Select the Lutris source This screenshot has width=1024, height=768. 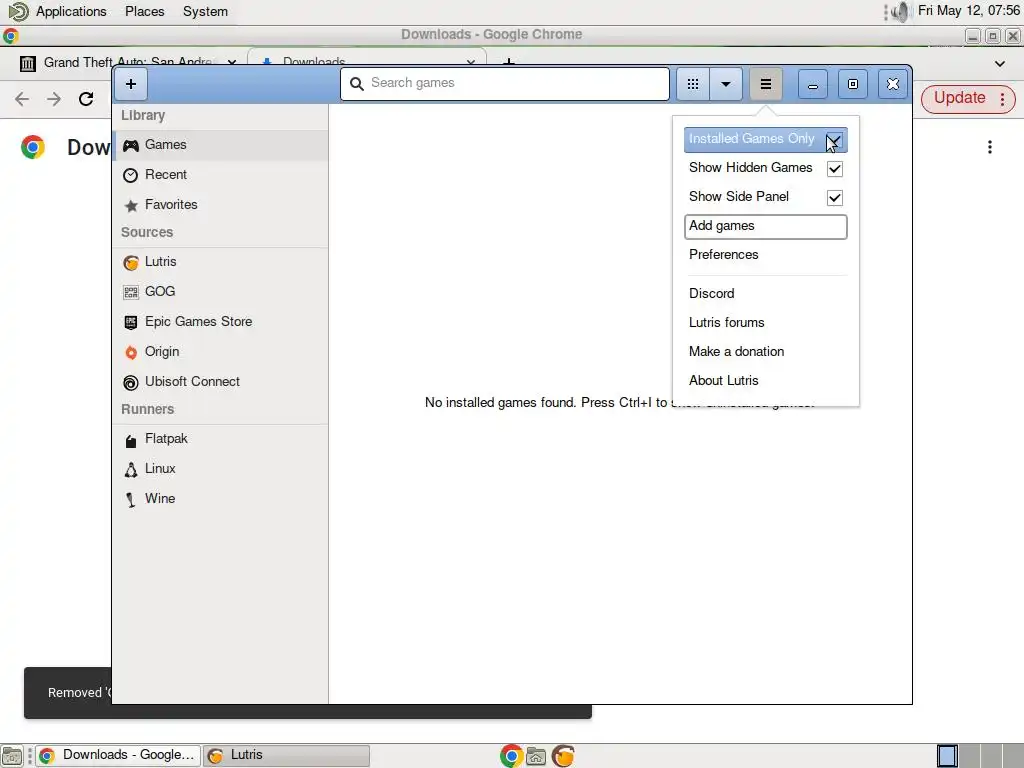221,262
